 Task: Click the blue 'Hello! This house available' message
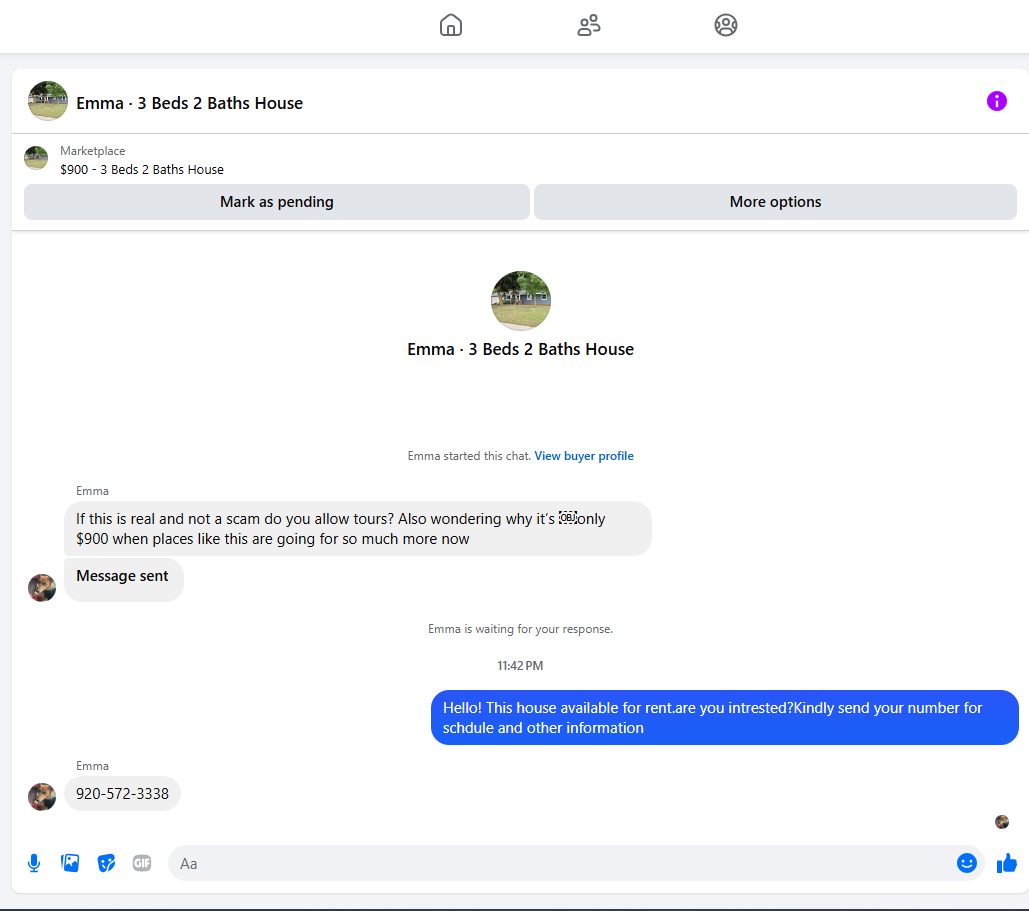(x=724, y=717)
